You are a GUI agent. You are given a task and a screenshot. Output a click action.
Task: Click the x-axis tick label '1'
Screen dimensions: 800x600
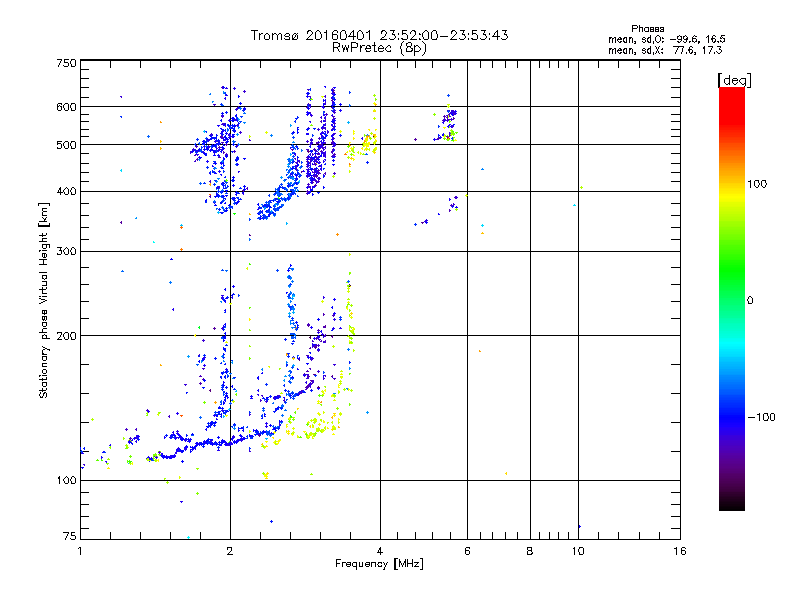coord(80,551)
